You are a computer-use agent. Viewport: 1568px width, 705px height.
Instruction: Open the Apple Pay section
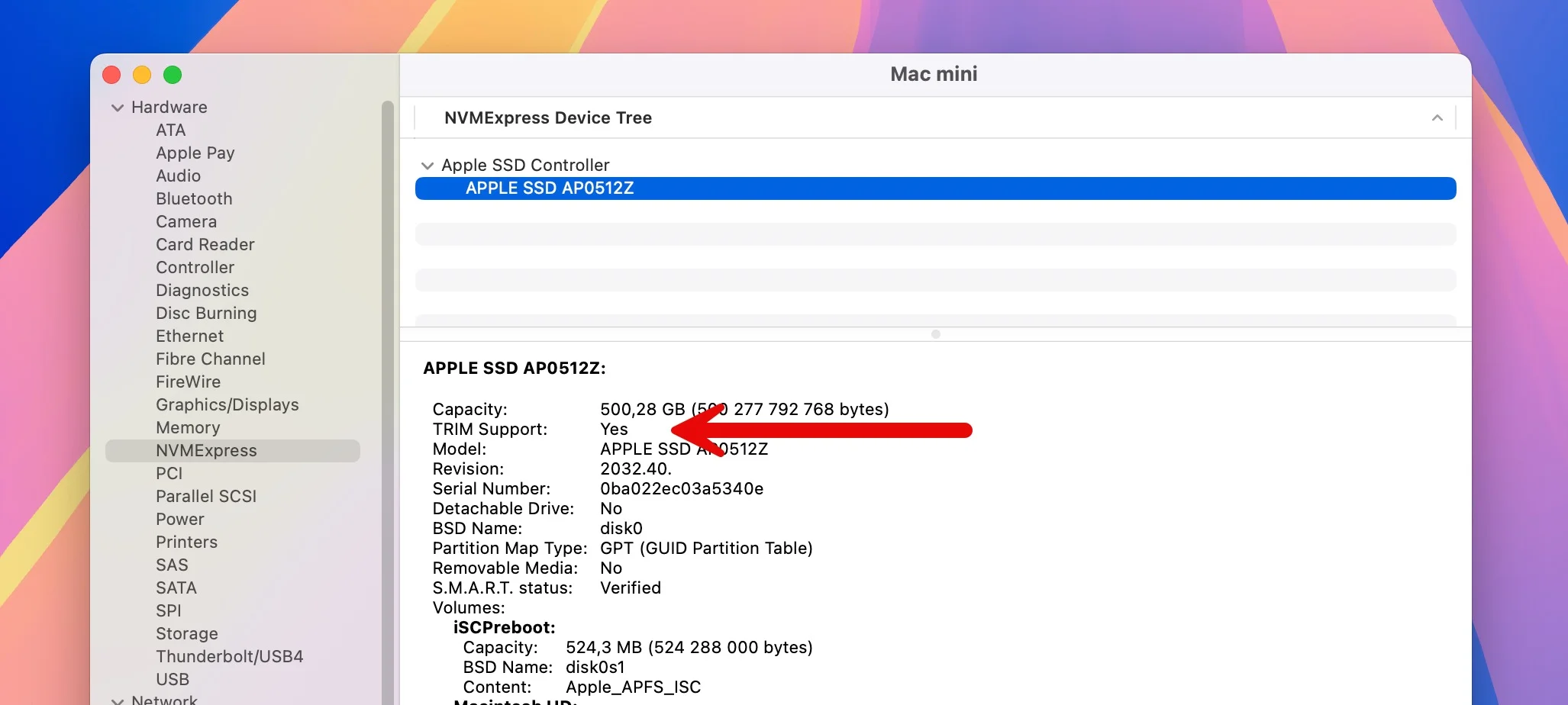click(195, 153)
